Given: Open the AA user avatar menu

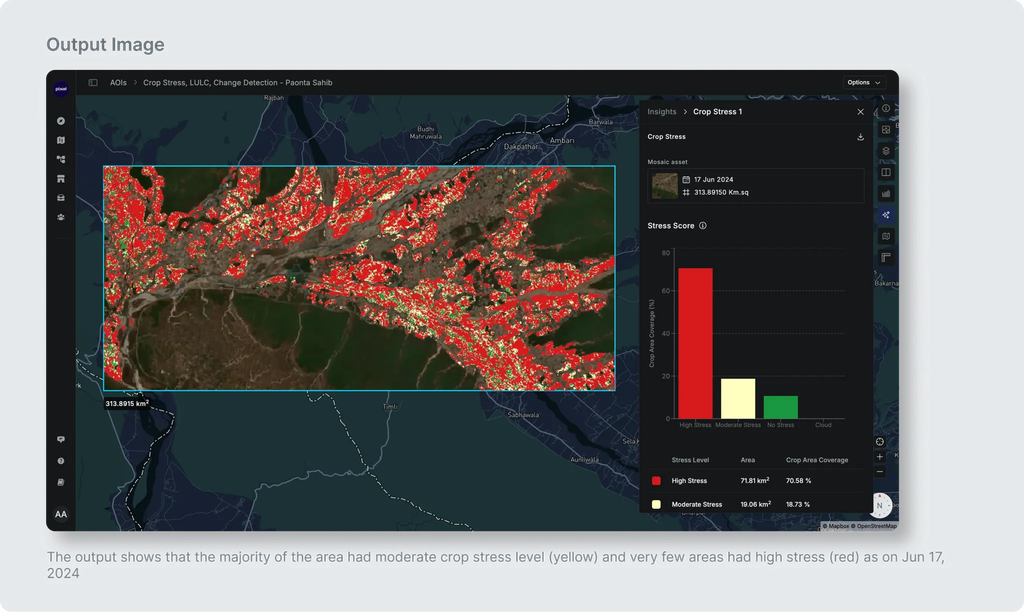Looking at the screenshot, I should click(x=61, y=515).
